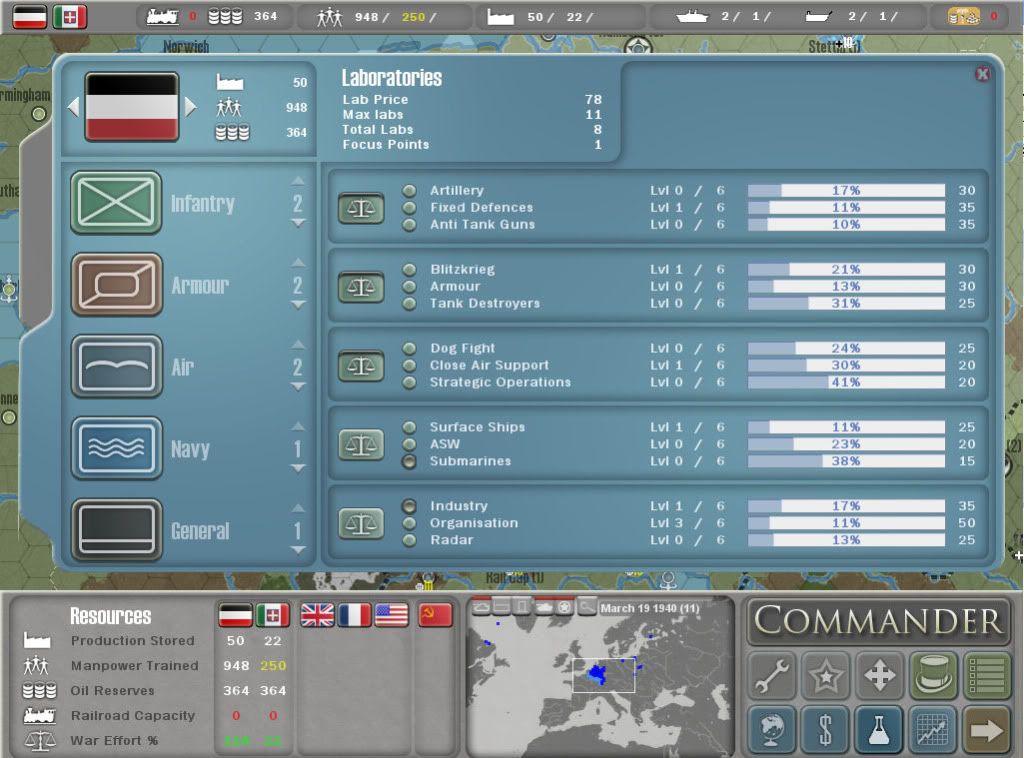Click the Strategic Operations progress bar
This screenshot has height=758, width=1024.
(x=846, y=382)
